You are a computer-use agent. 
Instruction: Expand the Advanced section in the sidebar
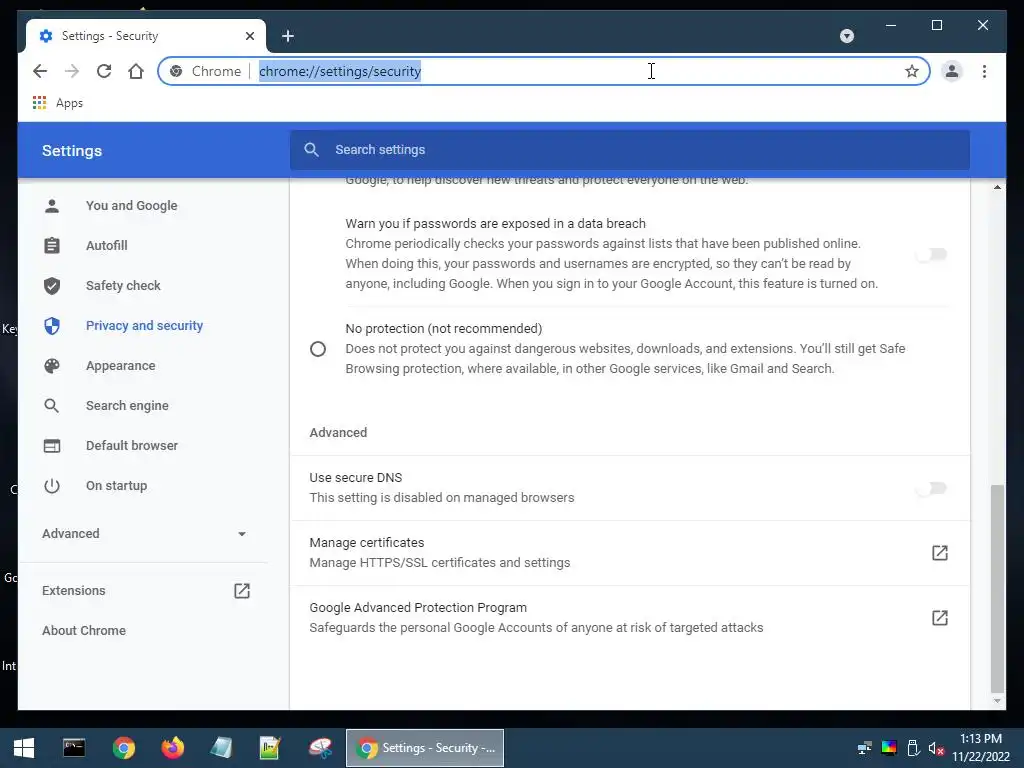144,534
